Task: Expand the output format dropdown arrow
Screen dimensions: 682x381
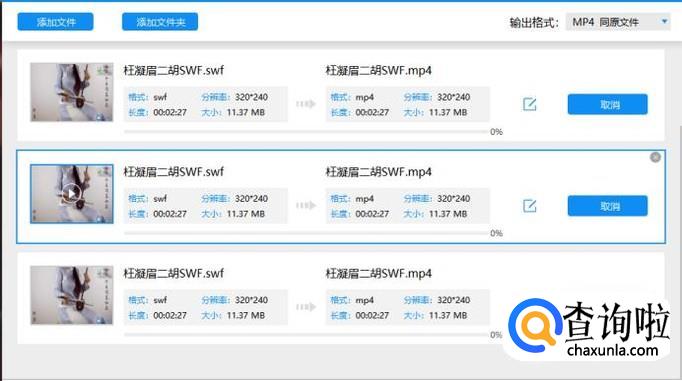Action: 664,21
